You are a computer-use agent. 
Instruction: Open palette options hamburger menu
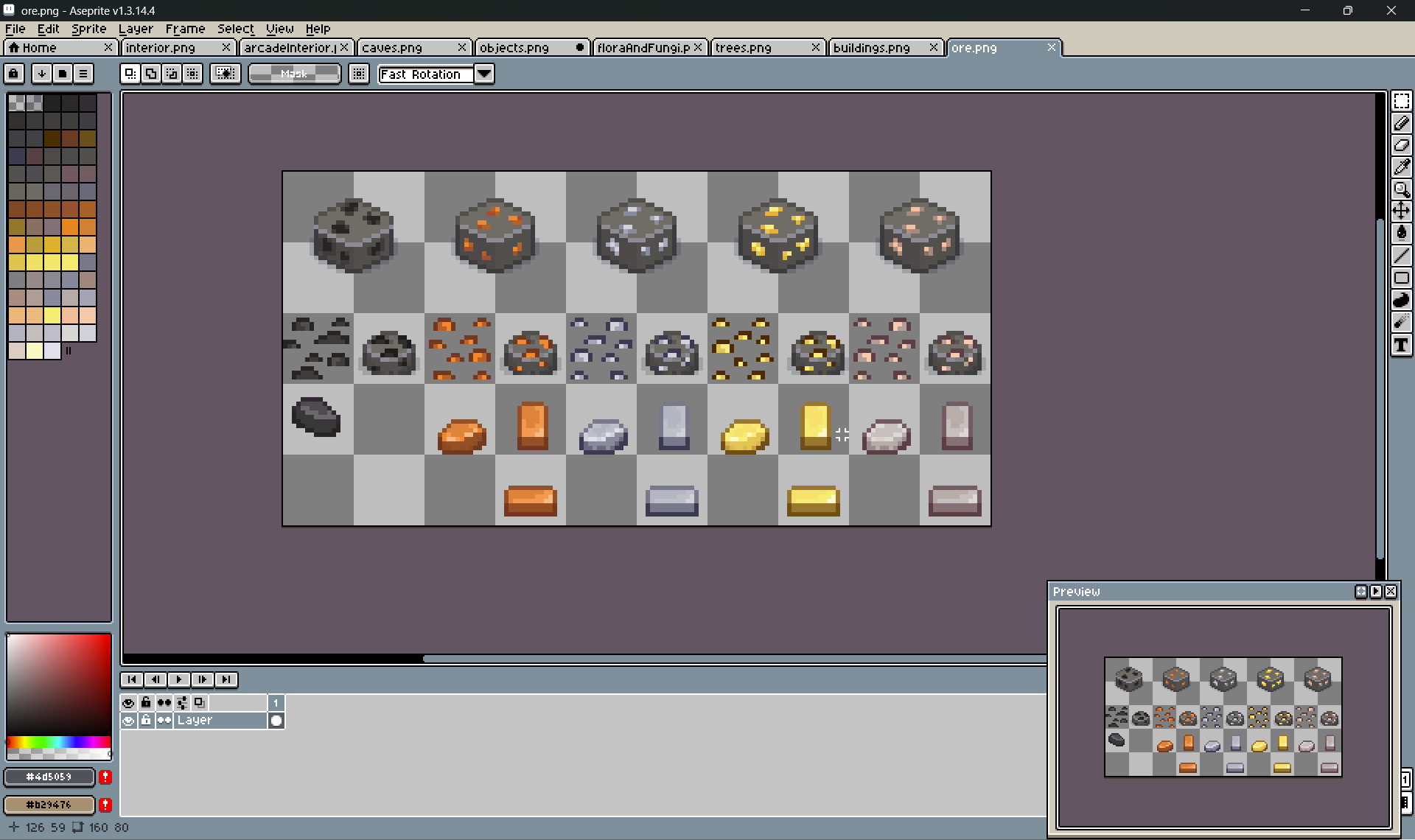point(83,74)
